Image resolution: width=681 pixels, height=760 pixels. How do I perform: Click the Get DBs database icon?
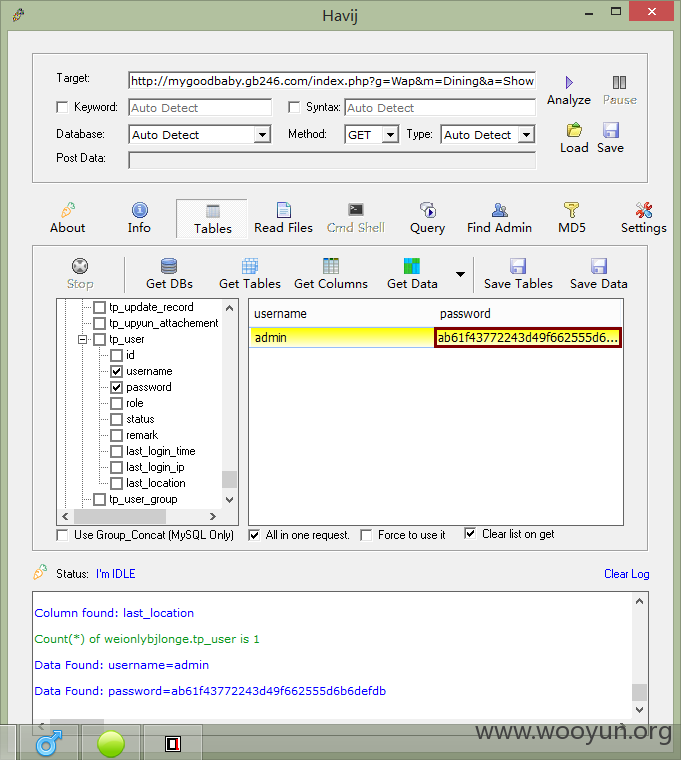[169, 266]
